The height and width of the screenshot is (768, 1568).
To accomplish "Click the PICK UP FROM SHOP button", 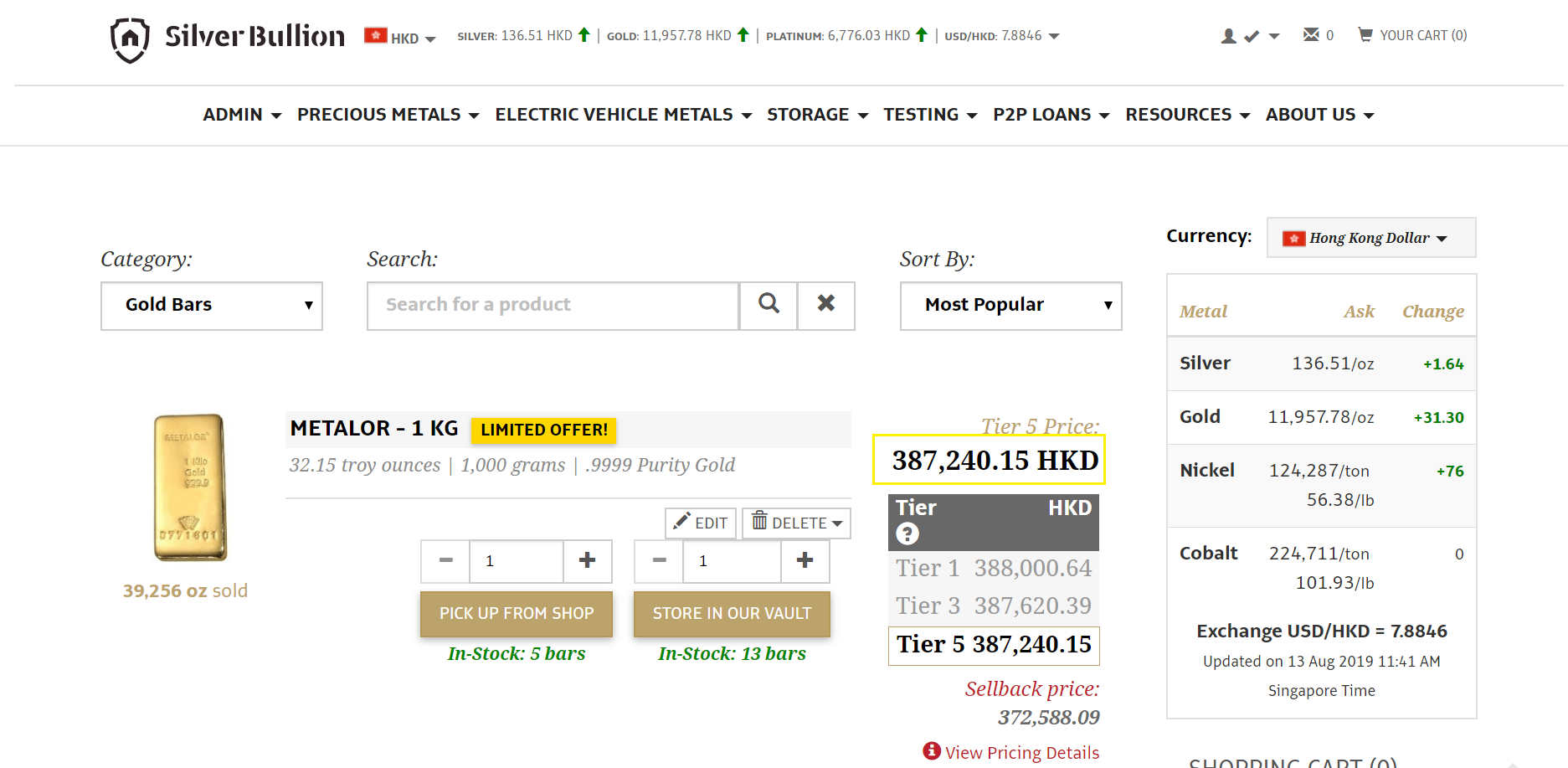I will click(x=516, y=613).
